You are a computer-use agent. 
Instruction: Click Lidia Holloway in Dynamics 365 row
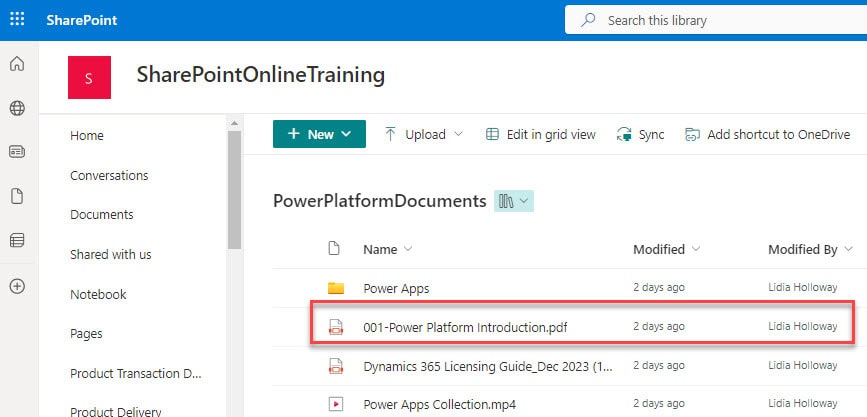point(802,365)
